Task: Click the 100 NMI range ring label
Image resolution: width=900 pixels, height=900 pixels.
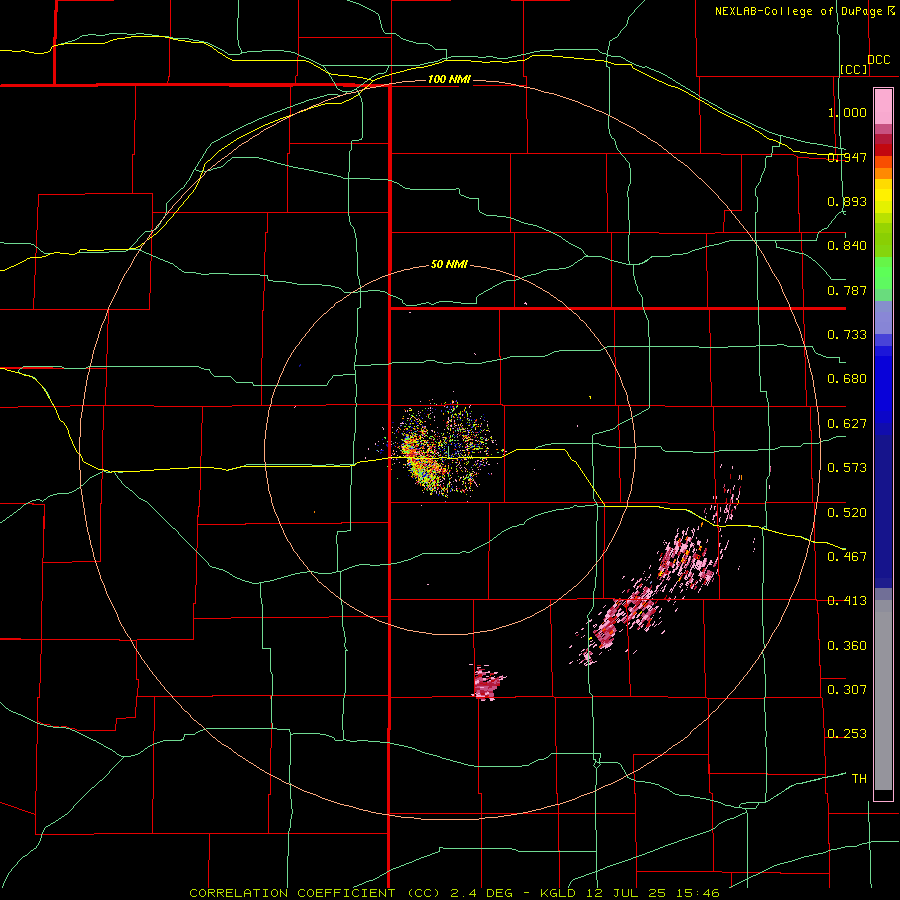Action: coord(449,79)
